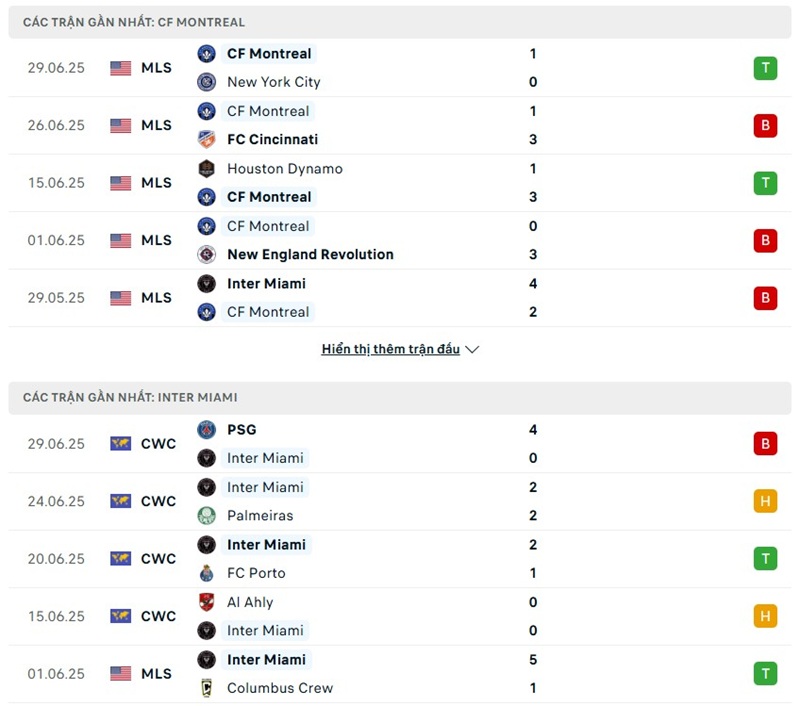This screenshot has height=706, width=800.
Task: Click the FC Cincinnati crest icon
Action: coord(206,139)
